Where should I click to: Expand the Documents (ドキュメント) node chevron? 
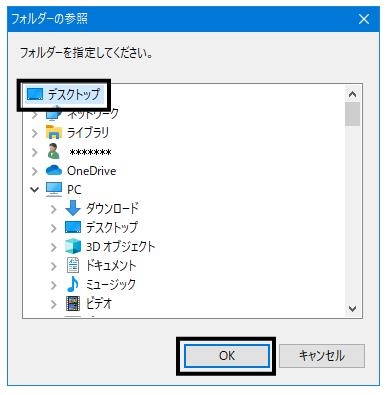tap(53, 266)
